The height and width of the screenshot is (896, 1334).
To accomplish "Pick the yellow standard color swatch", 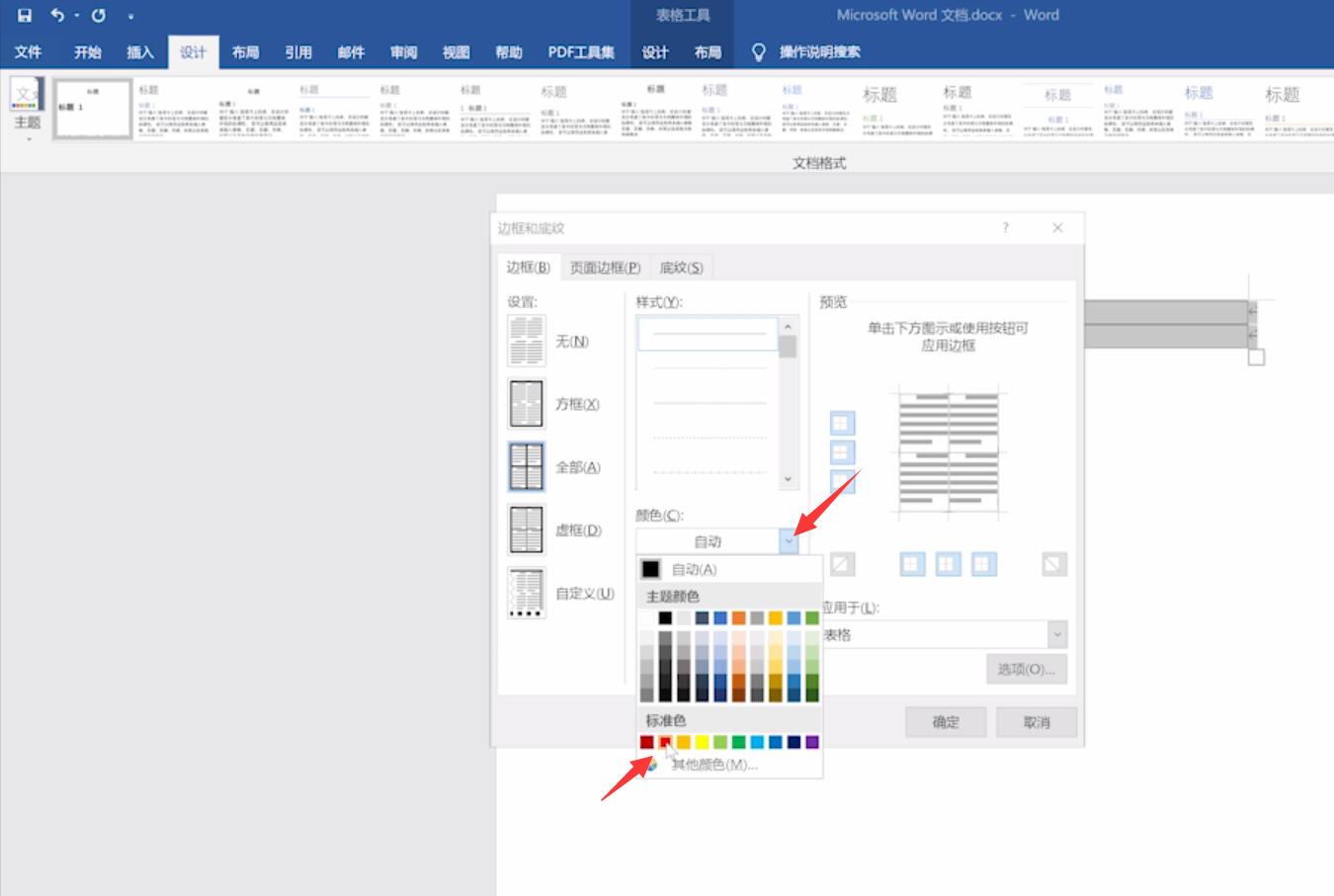I will 702,742.
